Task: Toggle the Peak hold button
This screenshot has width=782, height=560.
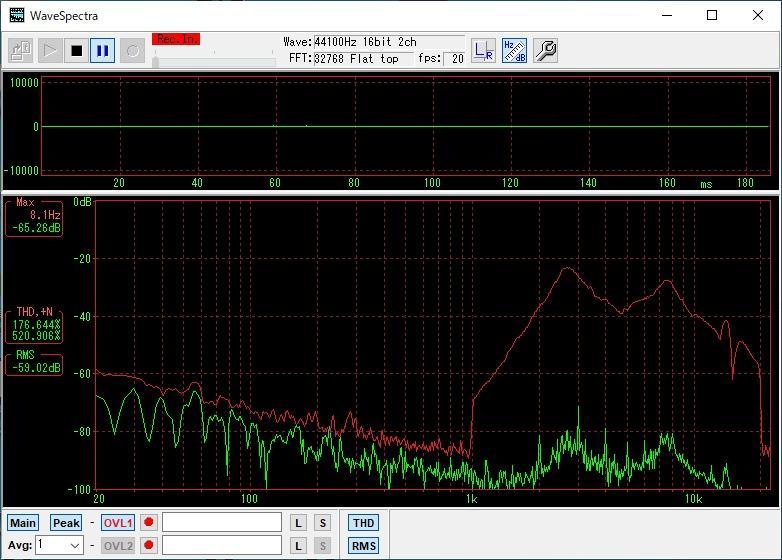Action: 66,523
